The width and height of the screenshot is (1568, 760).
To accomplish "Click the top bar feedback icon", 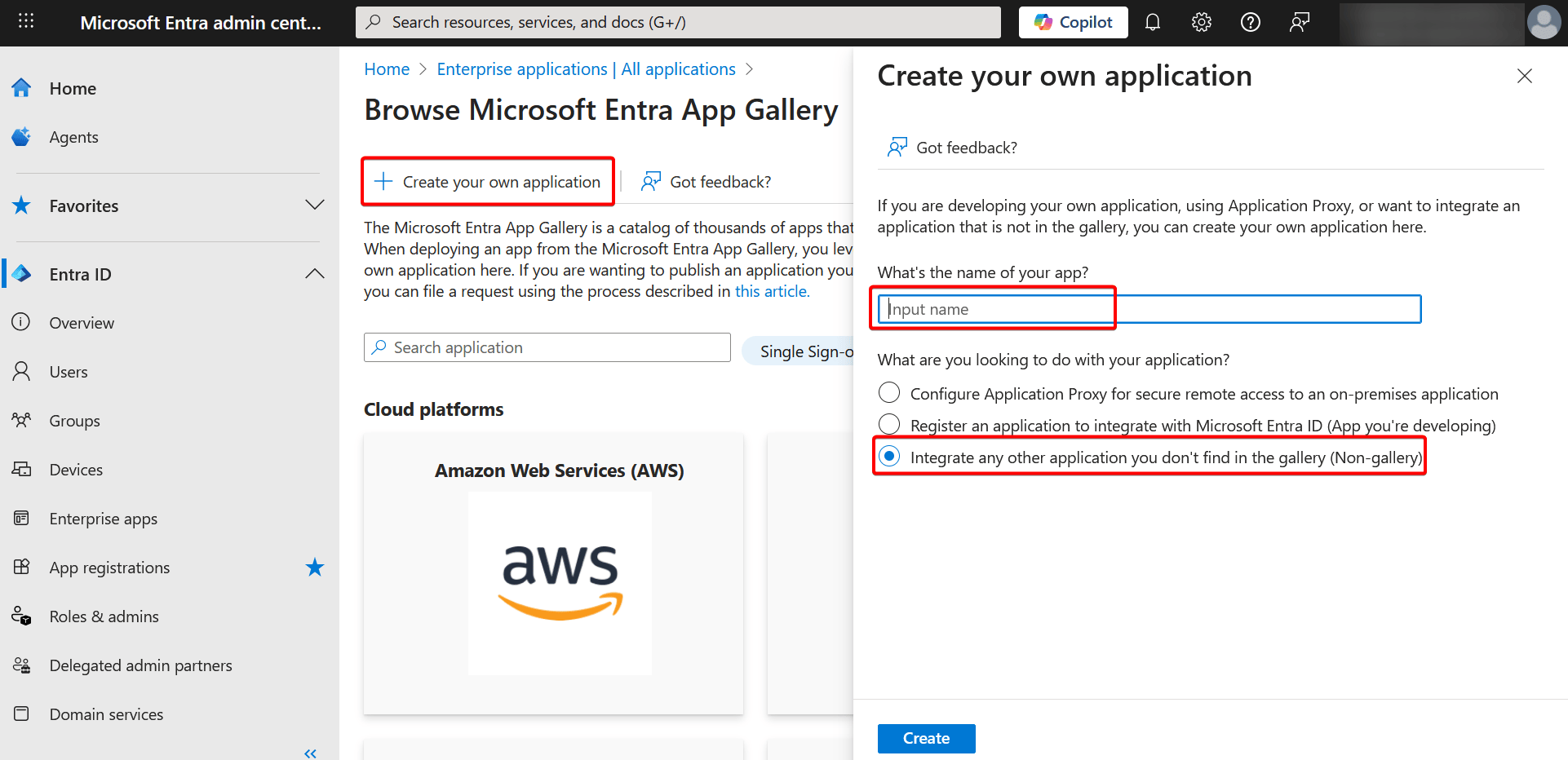I will click(1299, 22).
